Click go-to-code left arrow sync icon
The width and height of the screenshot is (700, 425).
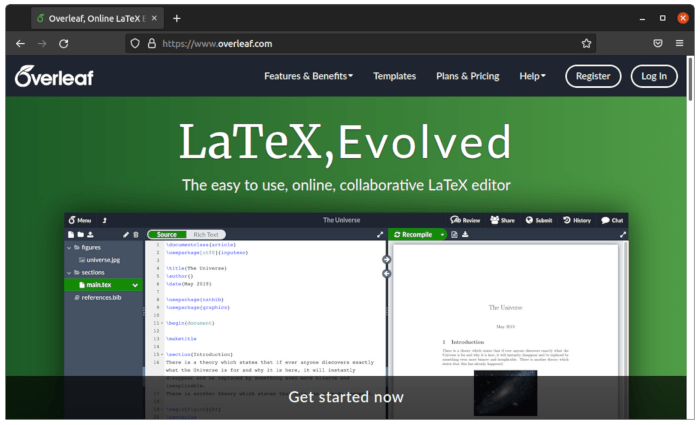(387, 273)
